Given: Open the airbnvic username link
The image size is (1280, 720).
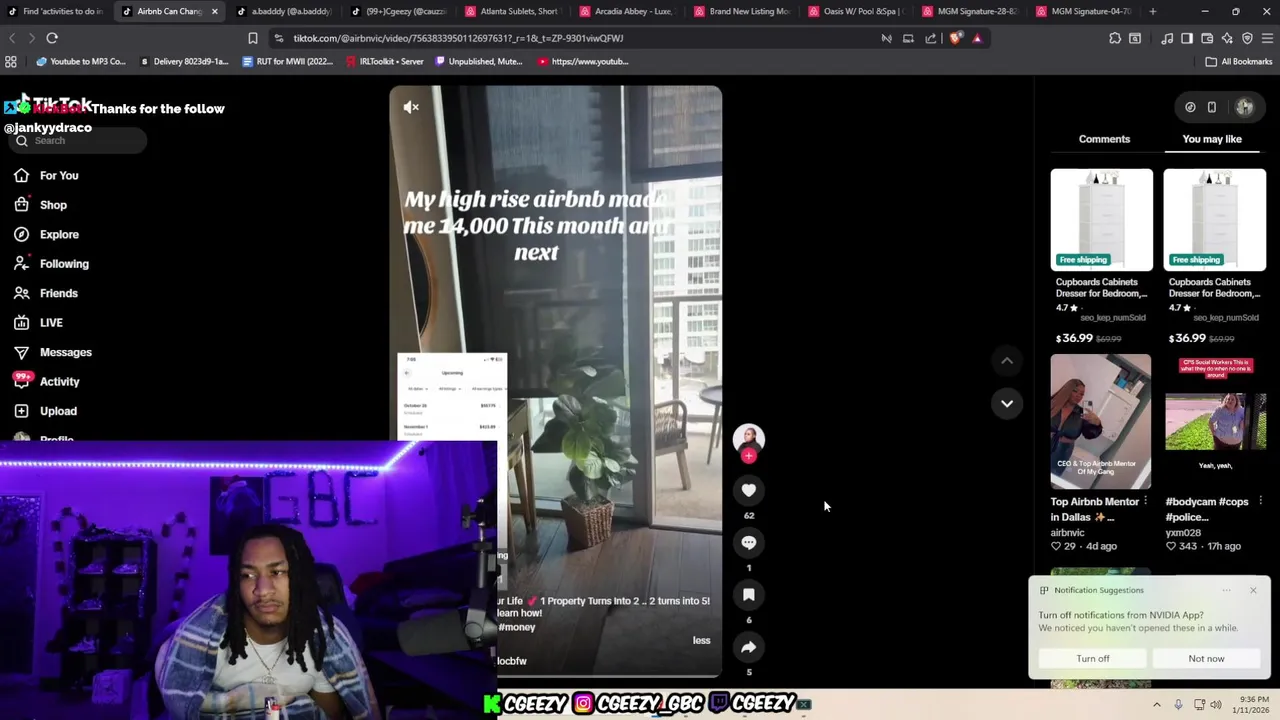Looking at the screenshot, I should [1067, 533].
